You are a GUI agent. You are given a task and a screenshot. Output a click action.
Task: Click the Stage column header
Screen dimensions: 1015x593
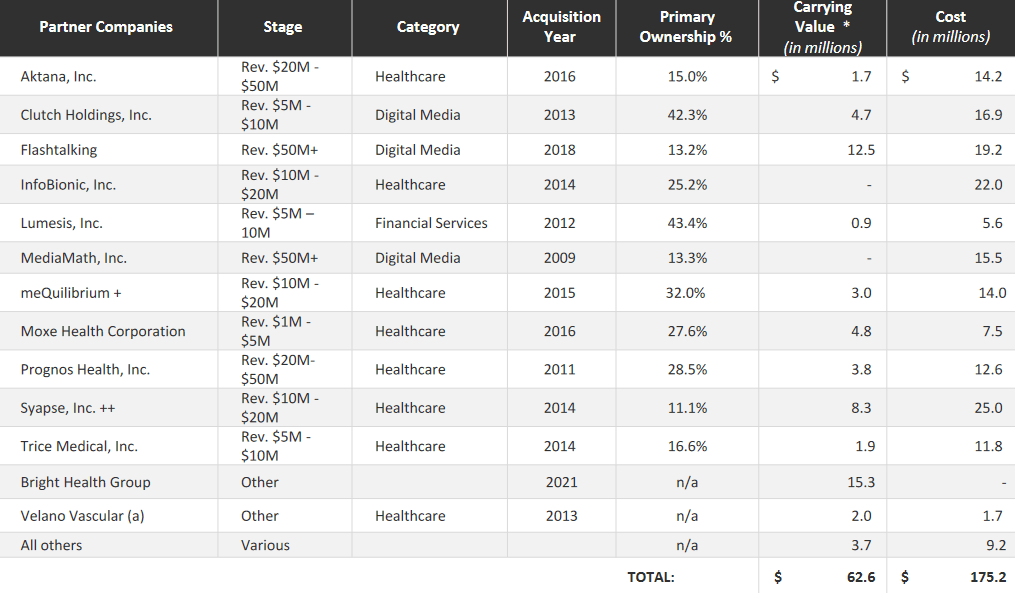click(283, 27)
